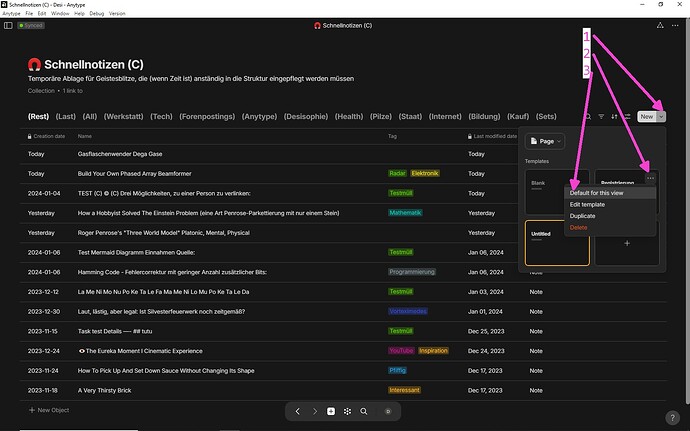Switch to the (Anytype) view
Viewport: 690px width, 431px height.
click(259, 117)
